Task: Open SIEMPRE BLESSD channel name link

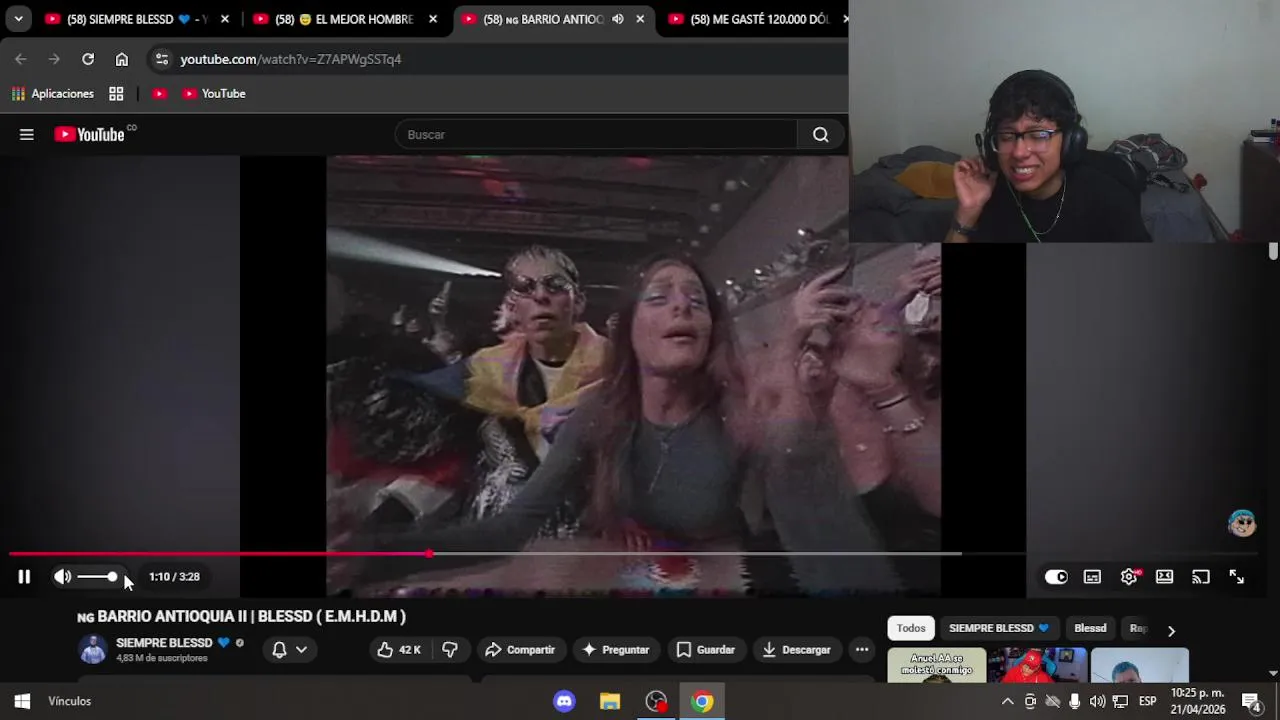Action: [164, 643]
